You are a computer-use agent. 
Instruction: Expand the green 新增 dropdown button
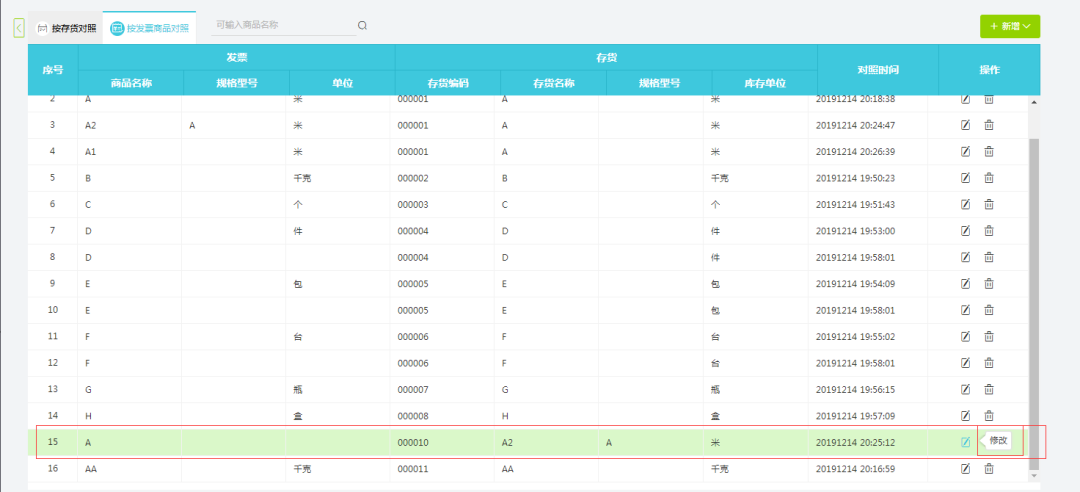point(1010,26)
